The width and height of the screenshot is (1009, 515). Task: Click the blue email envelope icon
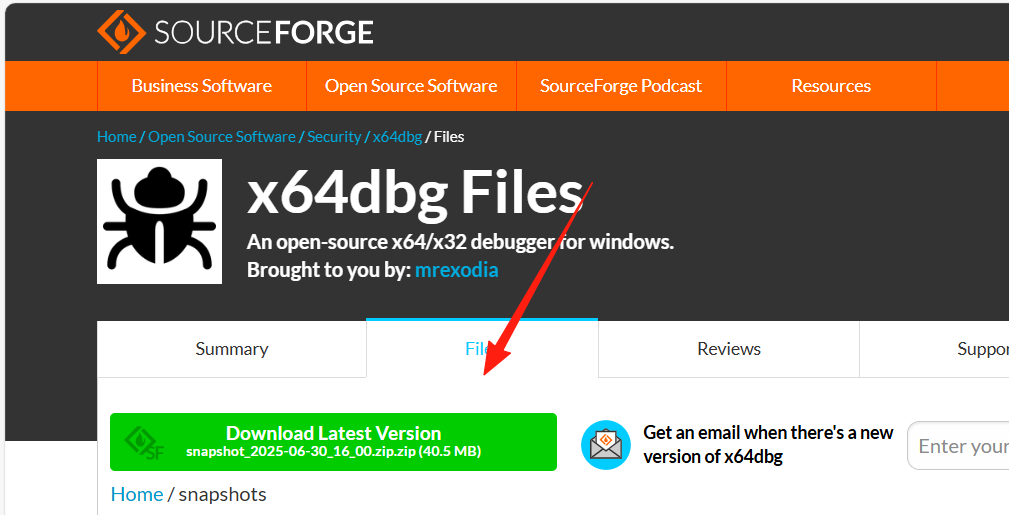coord(606,445)
